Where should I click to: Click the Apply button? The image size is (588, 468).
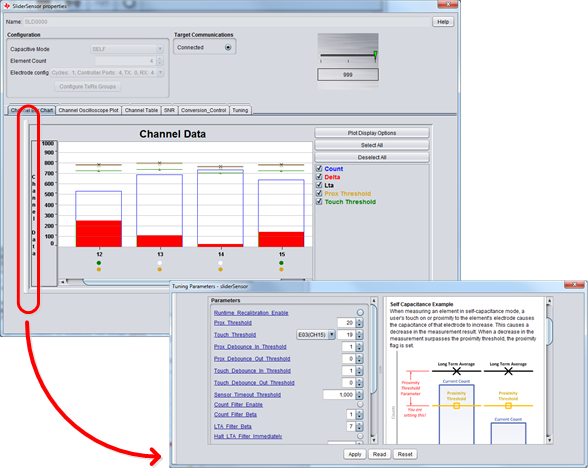[x=355, y=454]
